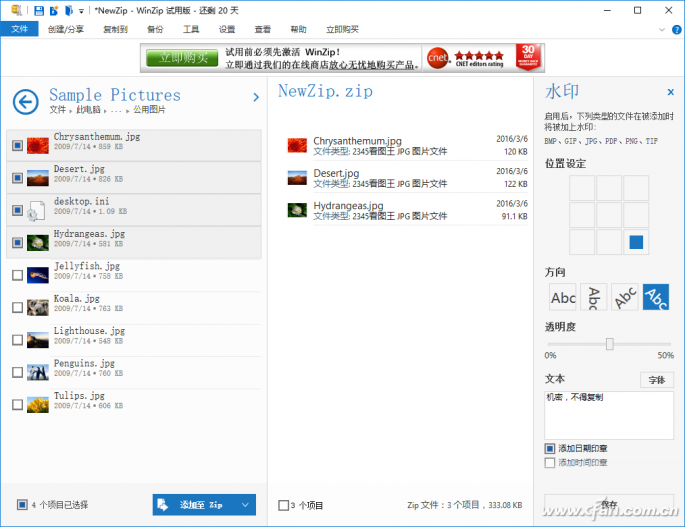Choose horizontal Abc text direction
Screen dimensions: 685x527
click(x=563, y=297)
